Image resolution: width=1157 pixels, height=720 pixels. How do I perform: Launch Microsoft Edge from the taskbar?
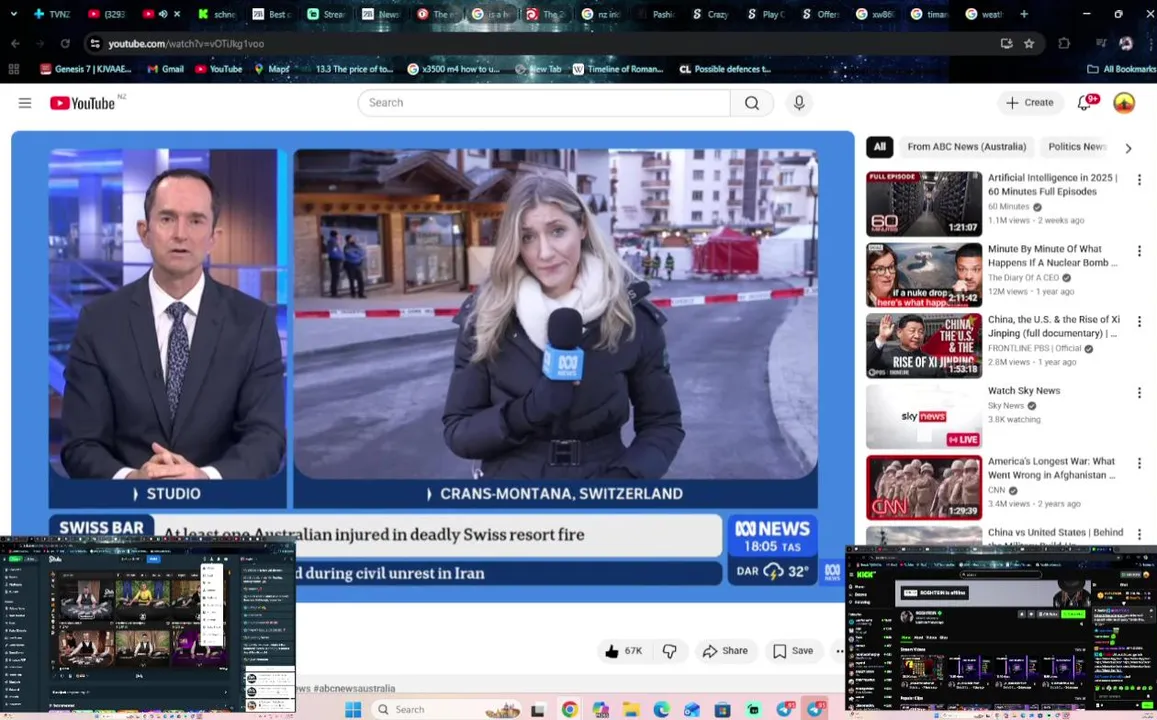[x=661, y=709]
